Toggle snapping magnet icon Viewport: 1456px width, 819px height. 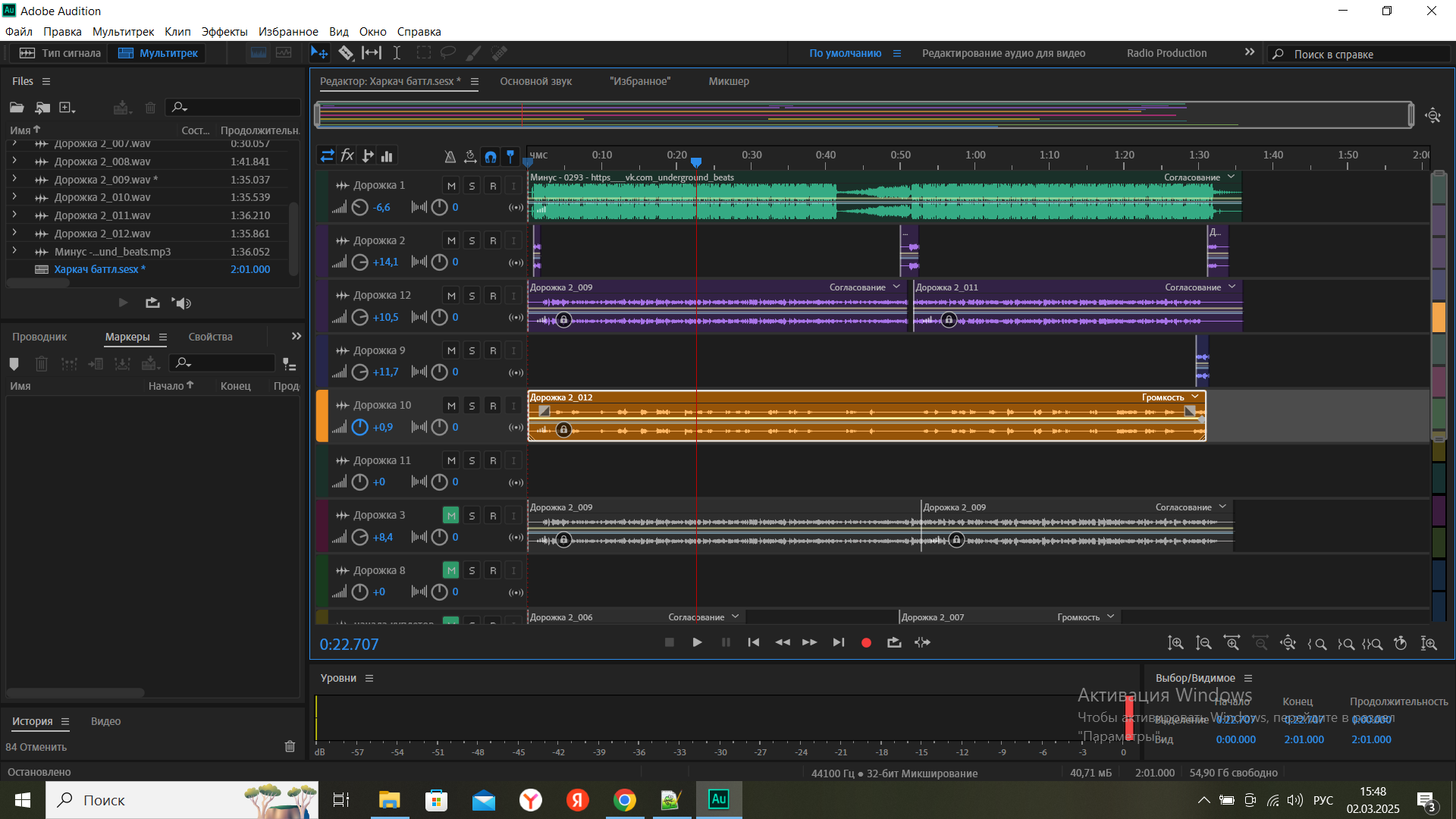491,157
